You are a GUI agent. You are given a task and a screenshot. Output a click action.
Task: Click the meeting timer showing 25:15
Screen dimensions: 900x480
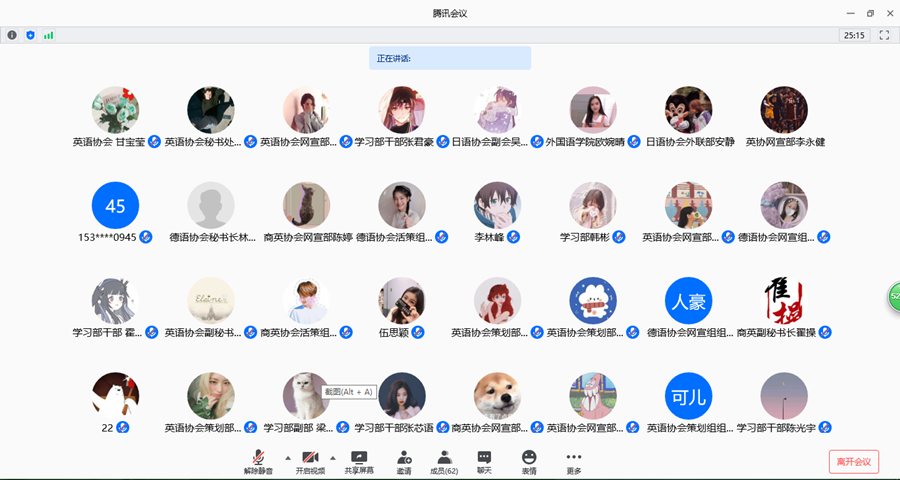coord(854,35)
